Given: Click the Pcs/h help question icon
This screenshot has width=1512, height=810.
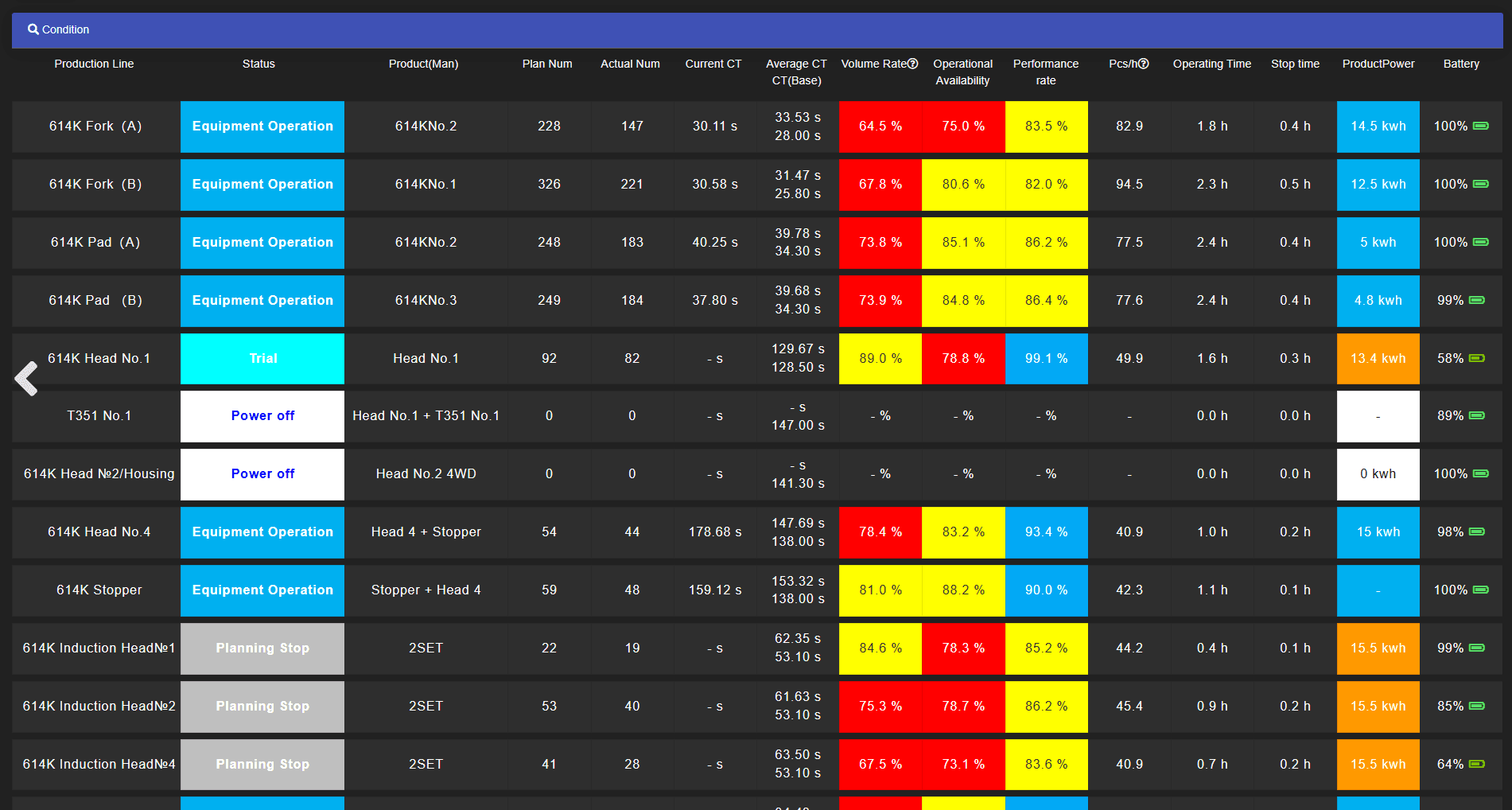Looking at the screenshot, I should (1144, 64).
